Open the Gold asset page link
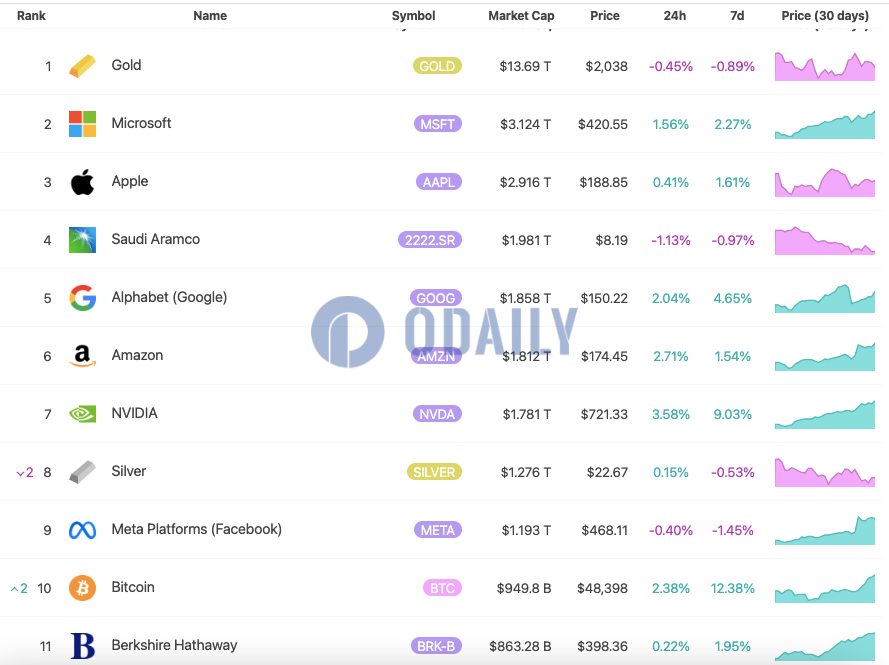Screen dimensions: 889x665 [x=126, y=65]
